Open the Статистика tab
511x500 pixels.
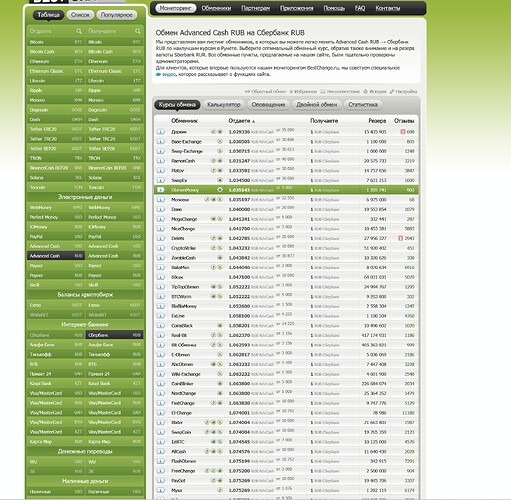[363, 105]
